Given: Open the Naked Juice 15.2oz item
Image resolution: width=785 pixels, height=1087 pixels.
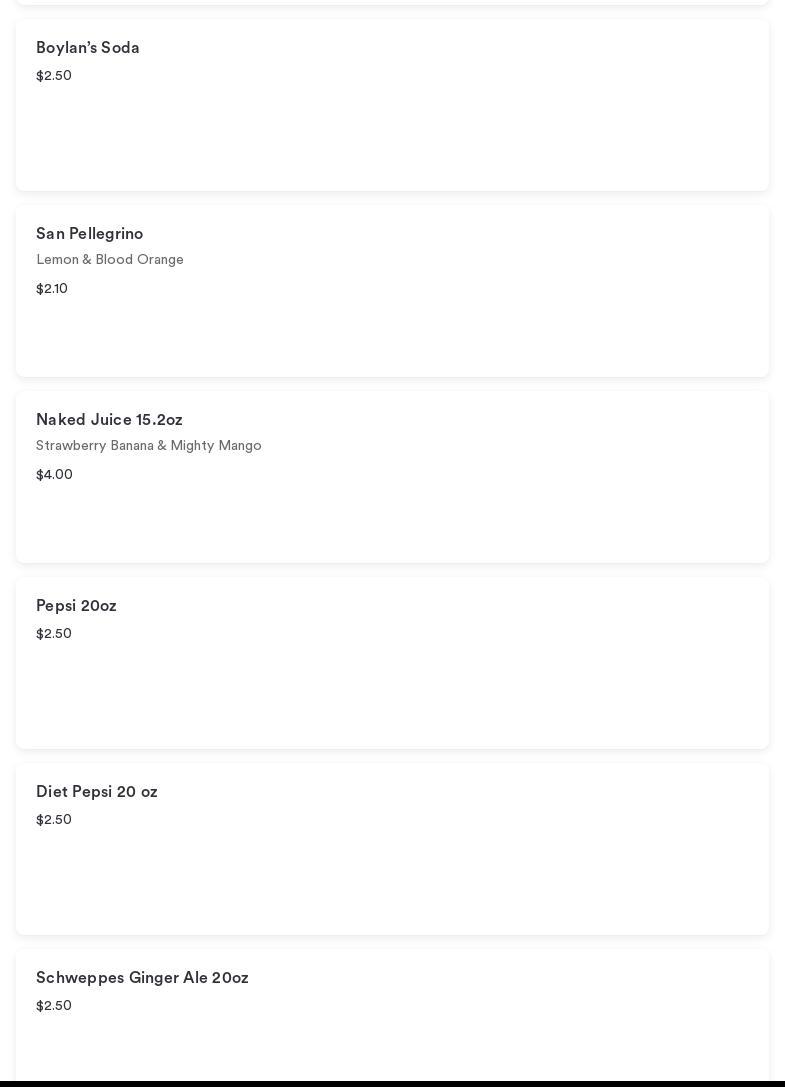Looking at the screenshot, I should pyautogui.click(x=109, y=420).
